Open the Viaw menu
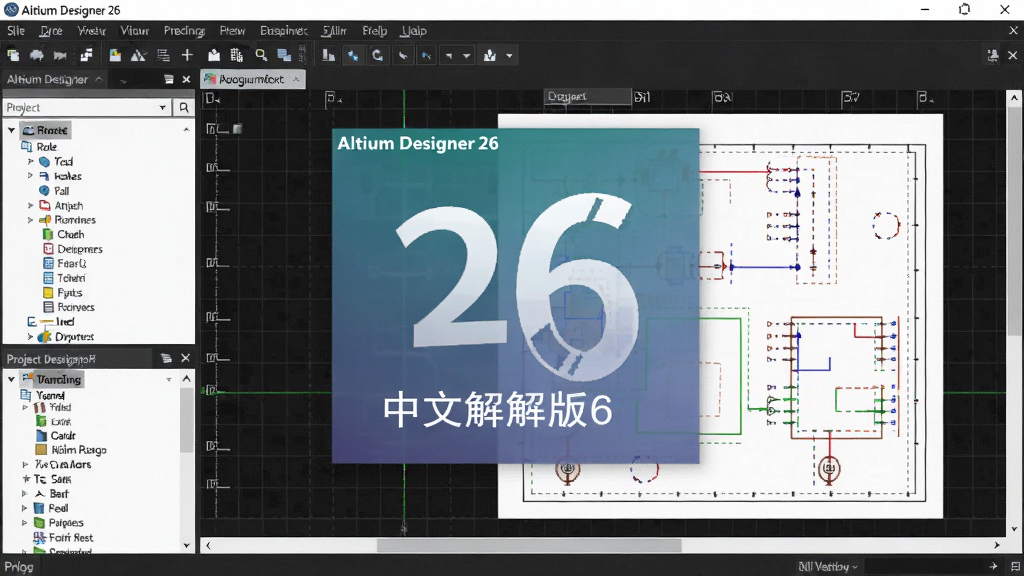 point(135,31)
